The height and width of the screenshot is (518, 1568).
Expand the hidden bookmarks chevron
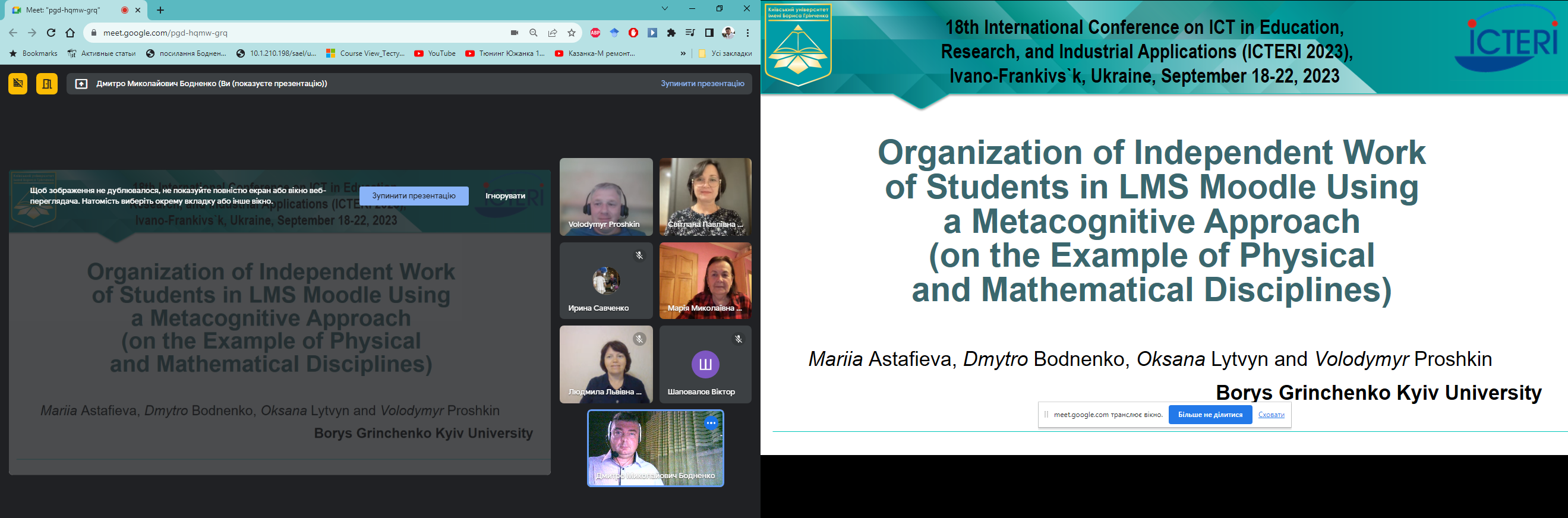682,53
